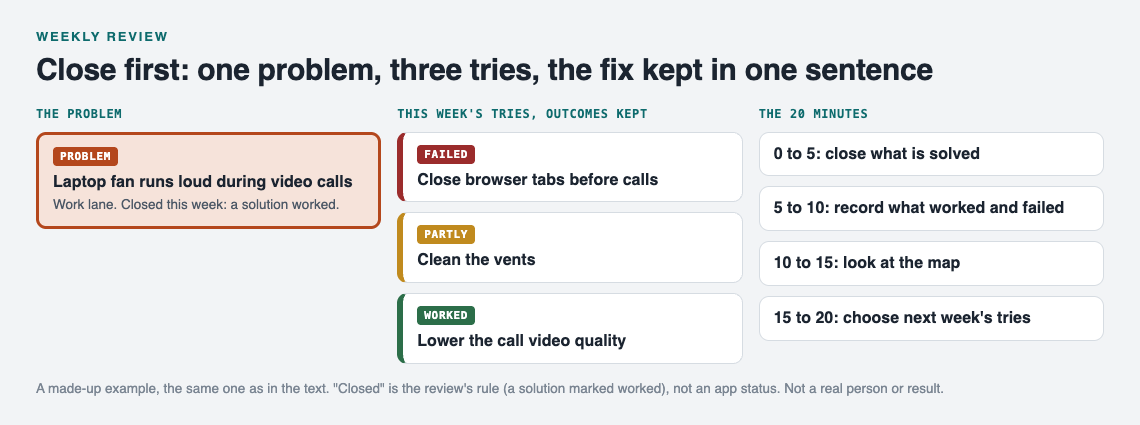
Task: Click 5 to 10: record what worked and failed
Action: [931, 209]
